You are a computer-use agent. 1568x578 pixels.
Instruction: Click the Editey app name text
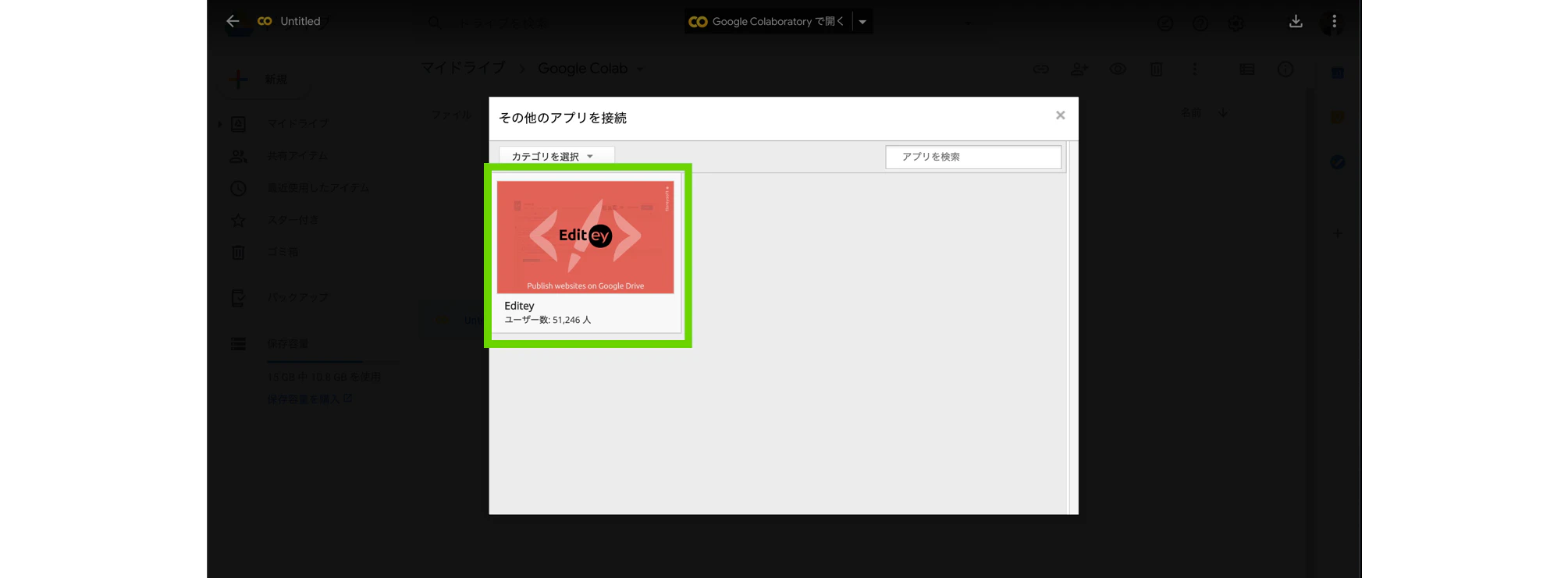519,306
